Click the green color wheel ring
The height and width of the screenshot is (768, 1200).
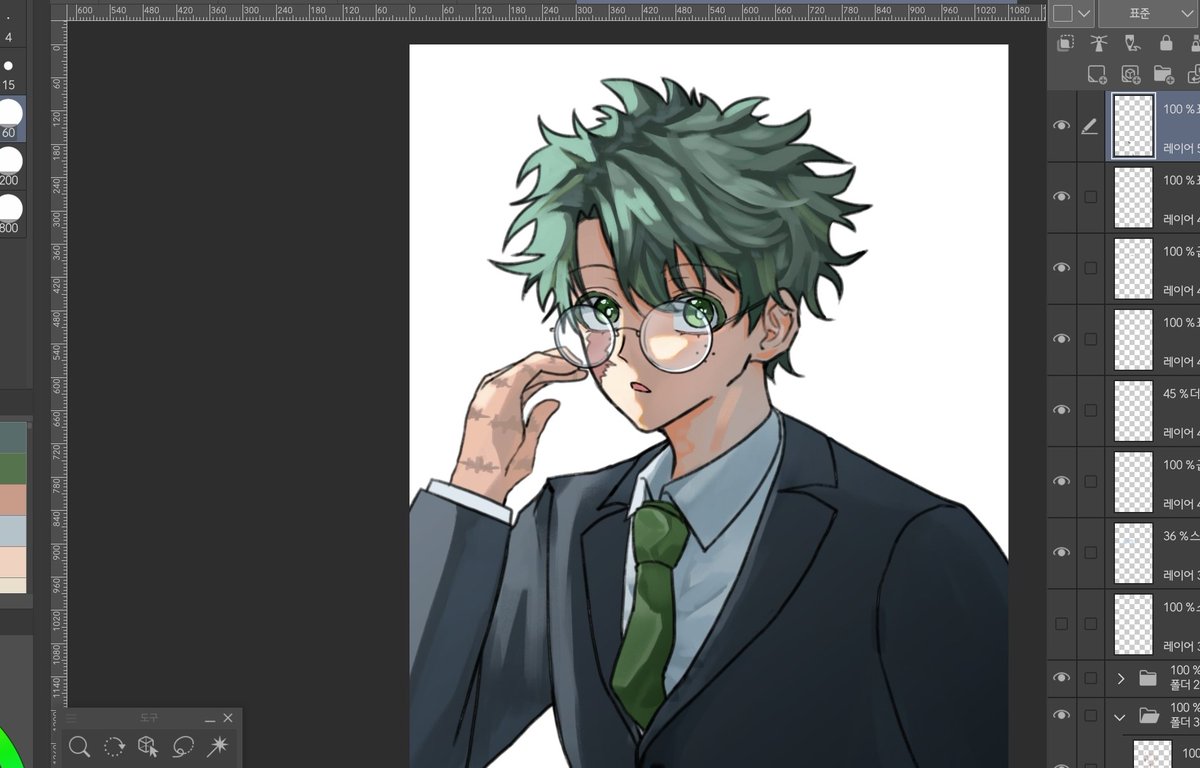click(7, 752)
